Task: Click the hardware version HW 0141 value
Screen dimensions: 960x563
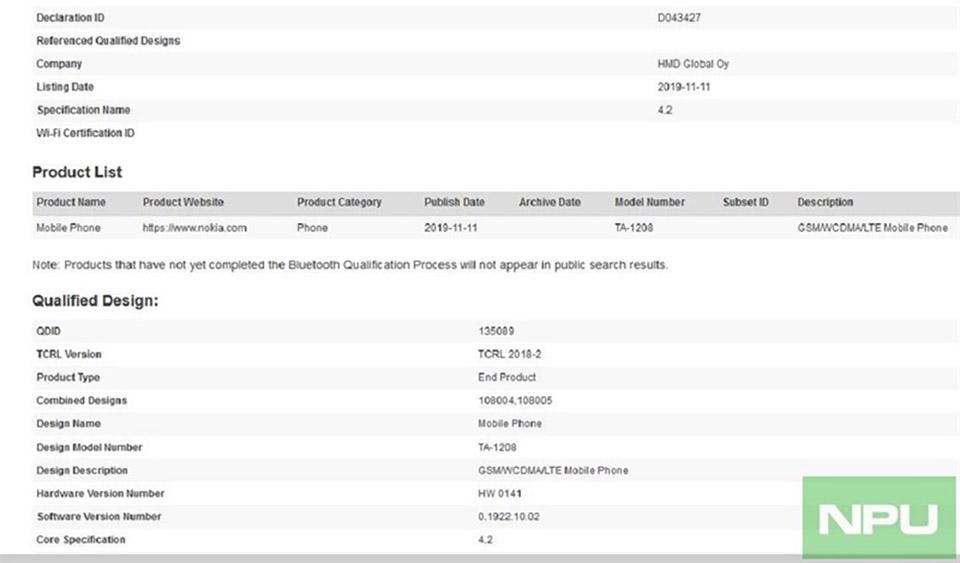Action: [x=500, y=493]
